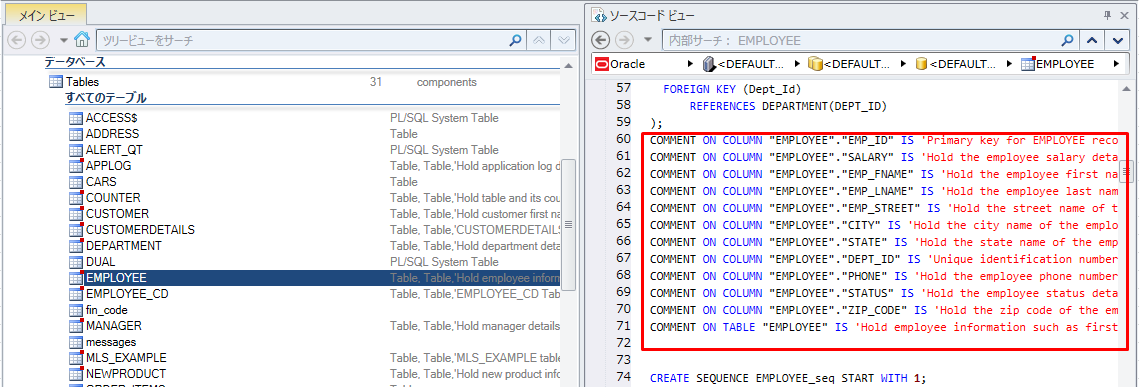Select the messages table
1139x387 pixels.
pos(110,342)
